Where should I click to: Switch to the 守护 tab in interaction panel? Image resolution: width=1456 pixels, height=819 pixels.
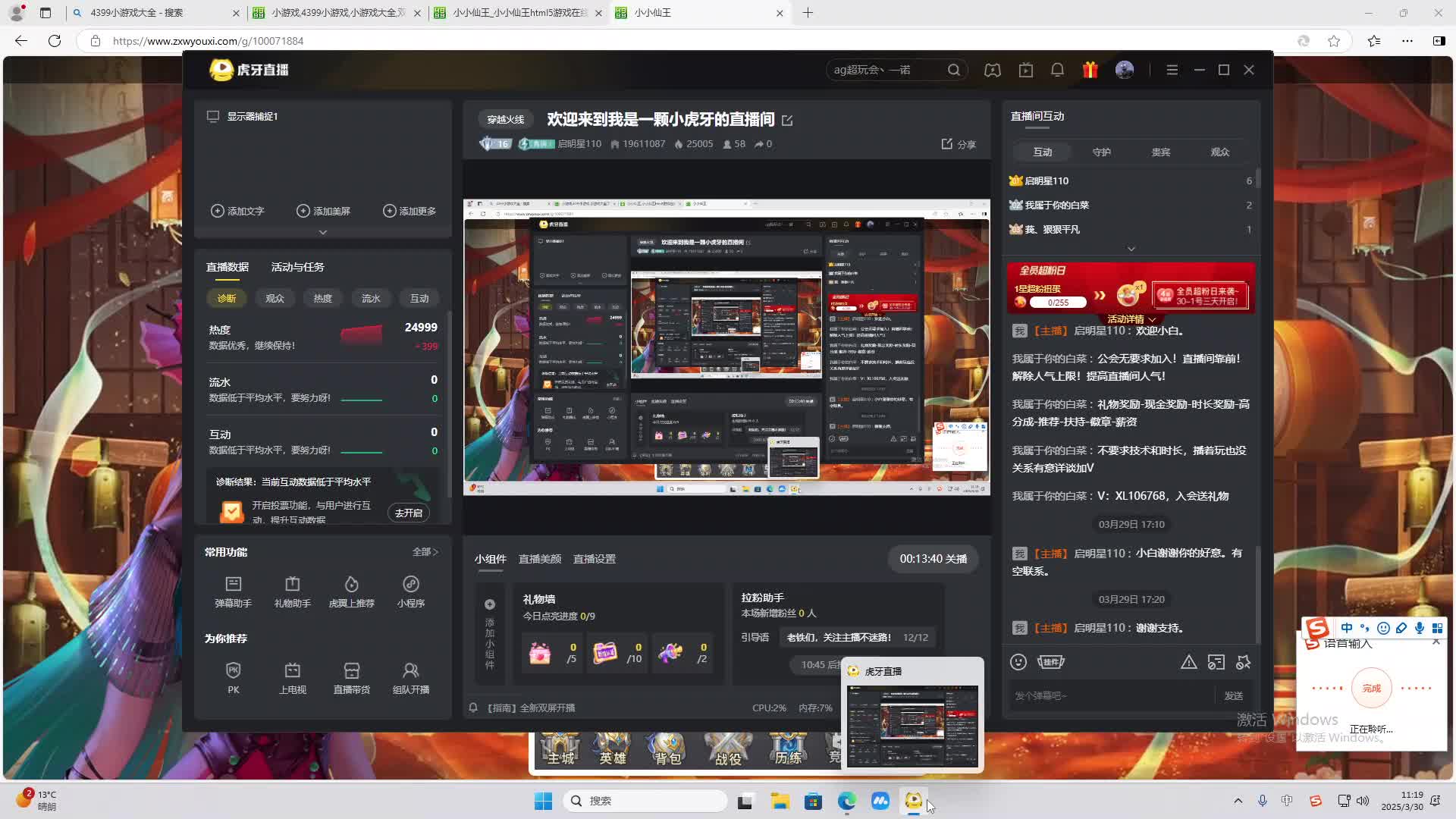[x=1102, y=152]
